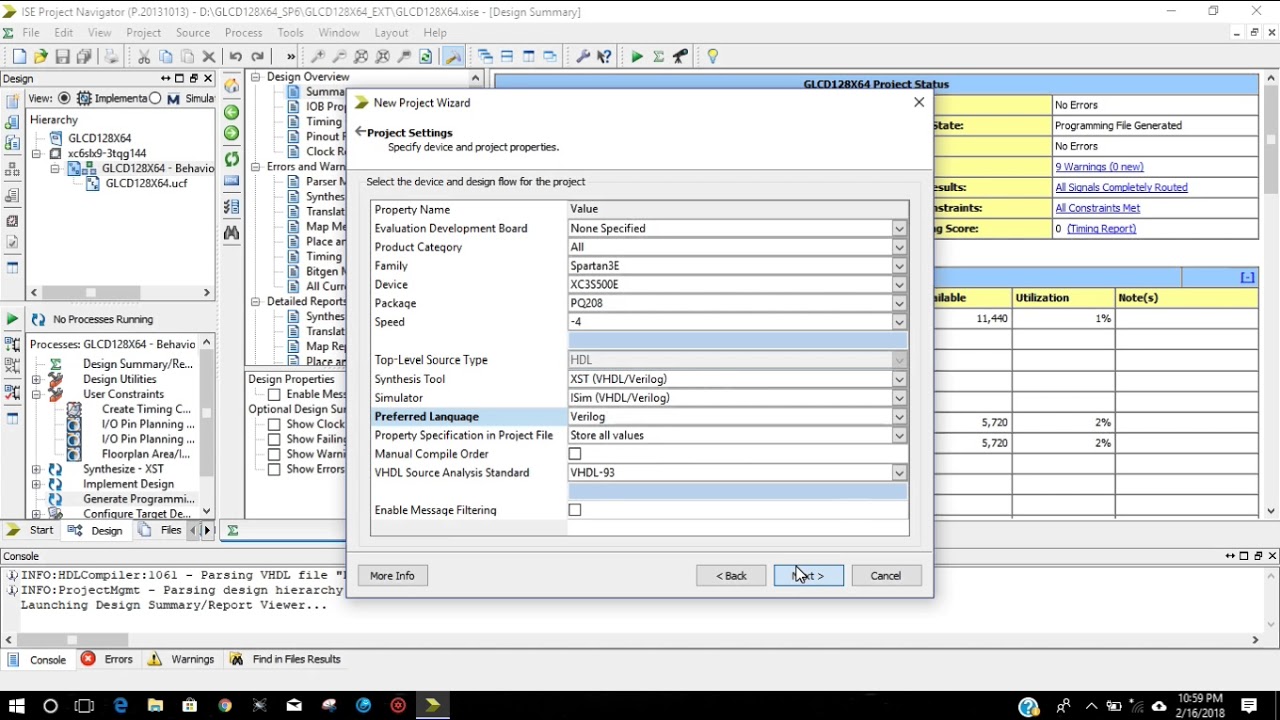Open the Preferred Language dropdown
The height and width of the screenshot is (720, 1280).
pyautogui.click(x=737, y=417)
